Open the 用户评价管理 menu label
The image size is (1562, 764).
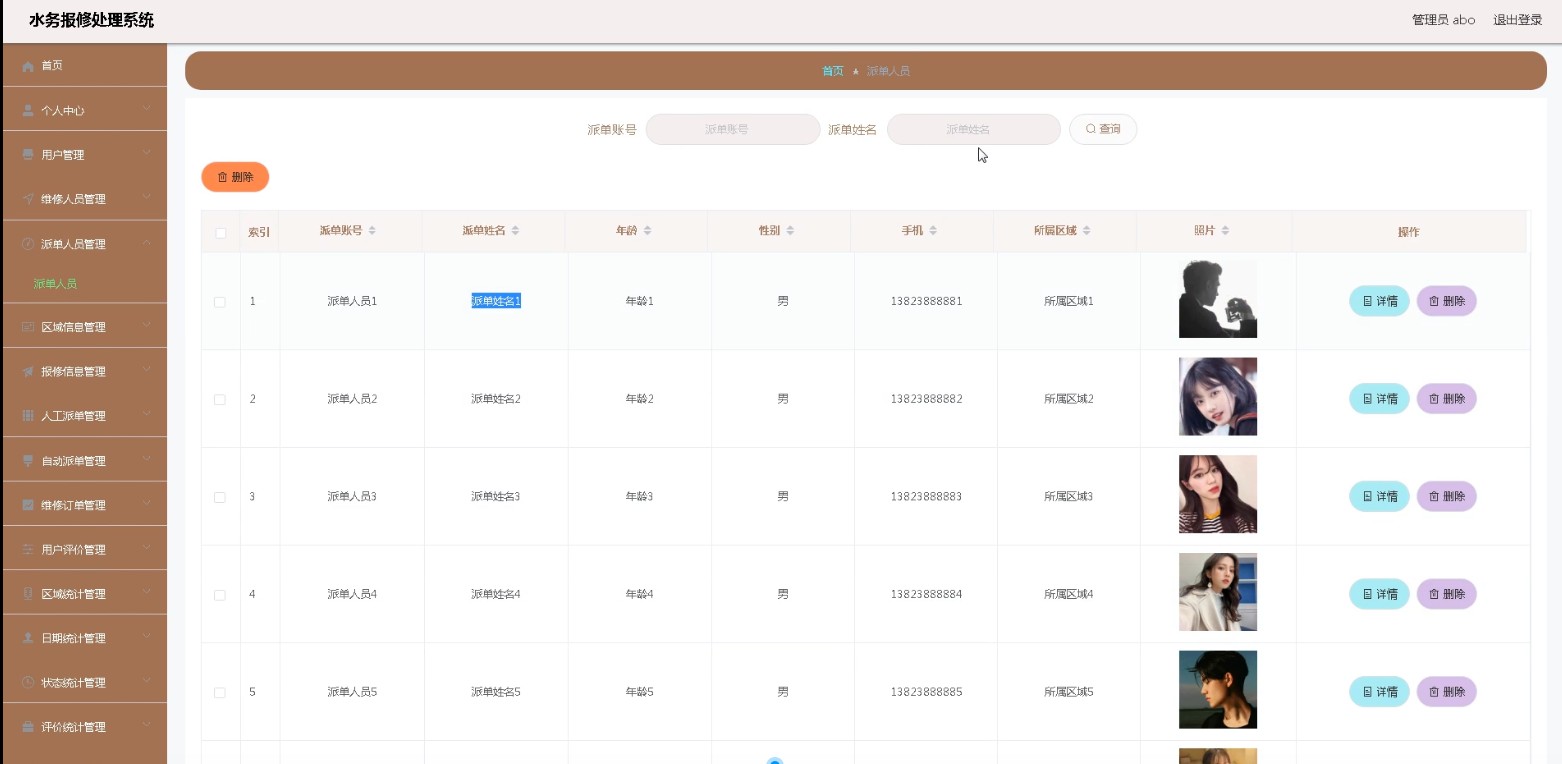(x=73, y=550)
